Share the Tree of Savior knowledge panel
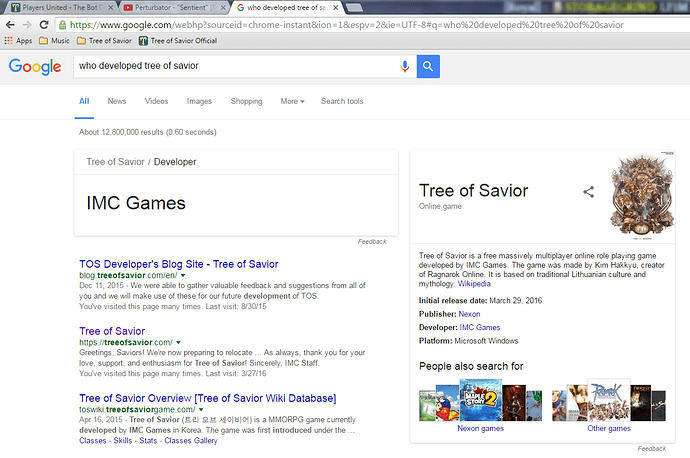 click(589, 191)
